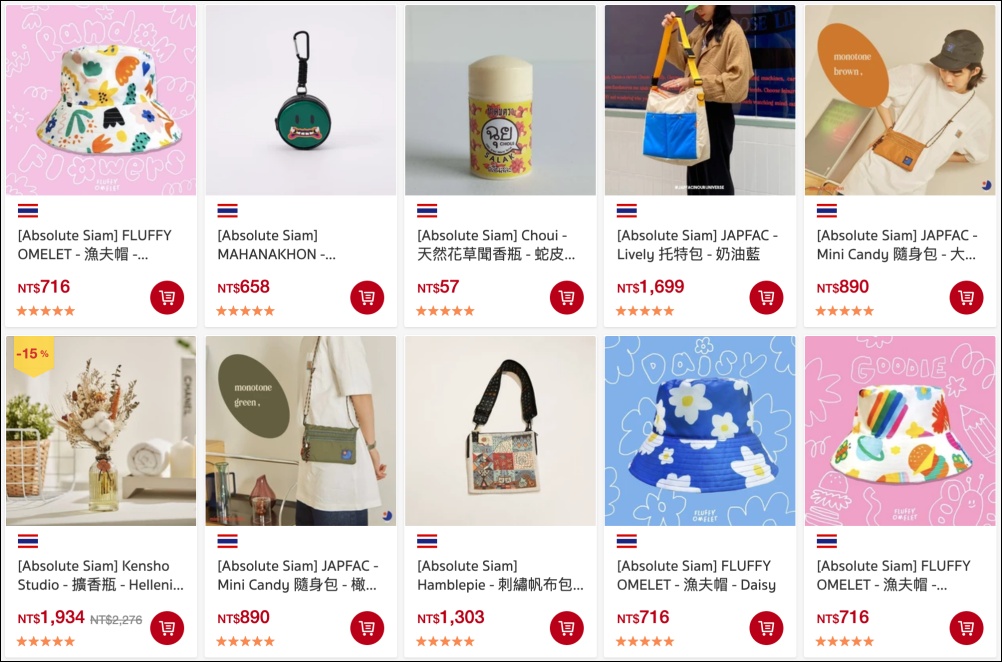Viewport: 1002px width, 662px height.
Task: Add the Goodie bucket hat to cart
Action: click(x=966, y=628)
